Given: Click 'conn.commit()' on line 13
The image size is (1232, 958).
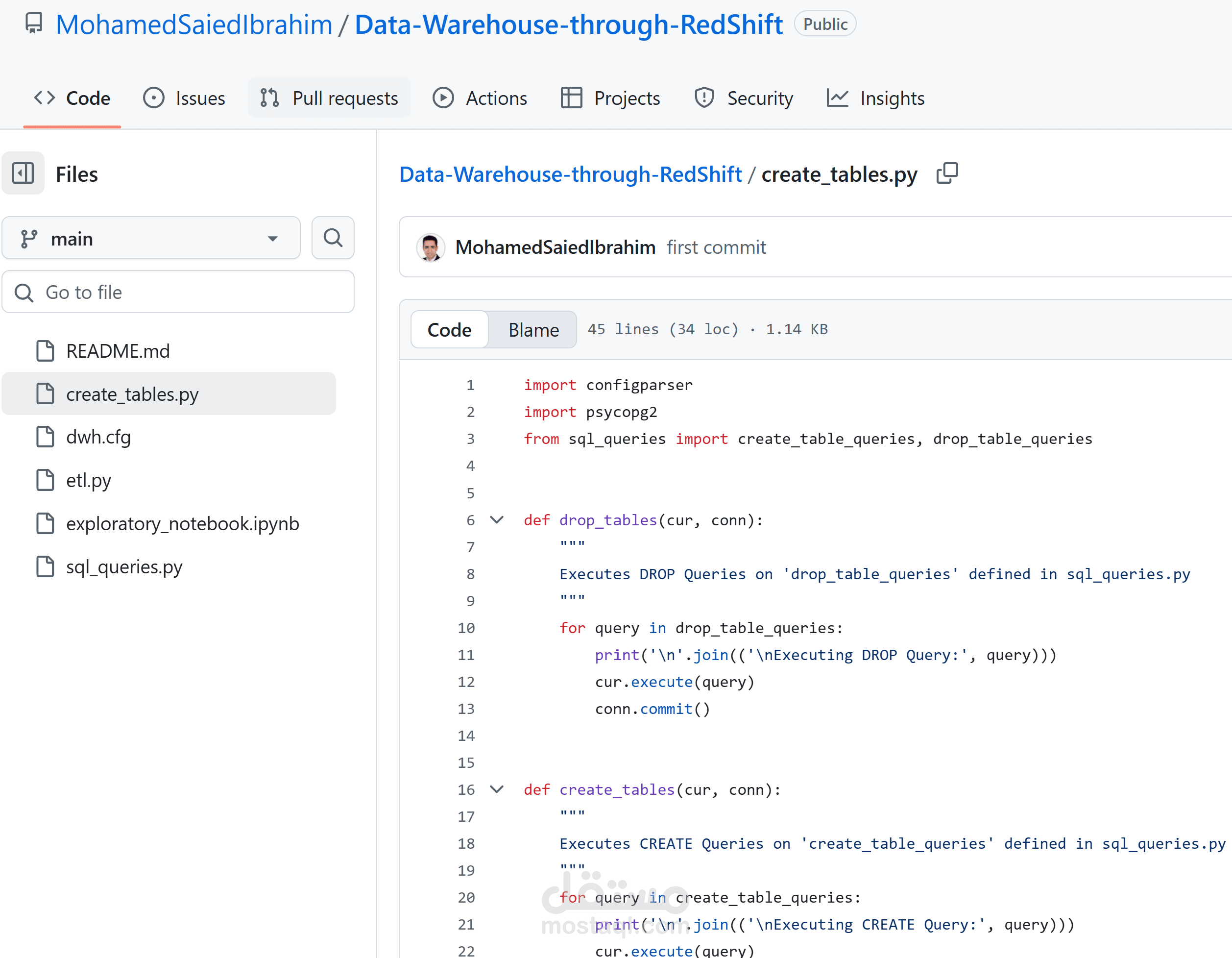Looking at the screenshot, I should coord(652,709).
